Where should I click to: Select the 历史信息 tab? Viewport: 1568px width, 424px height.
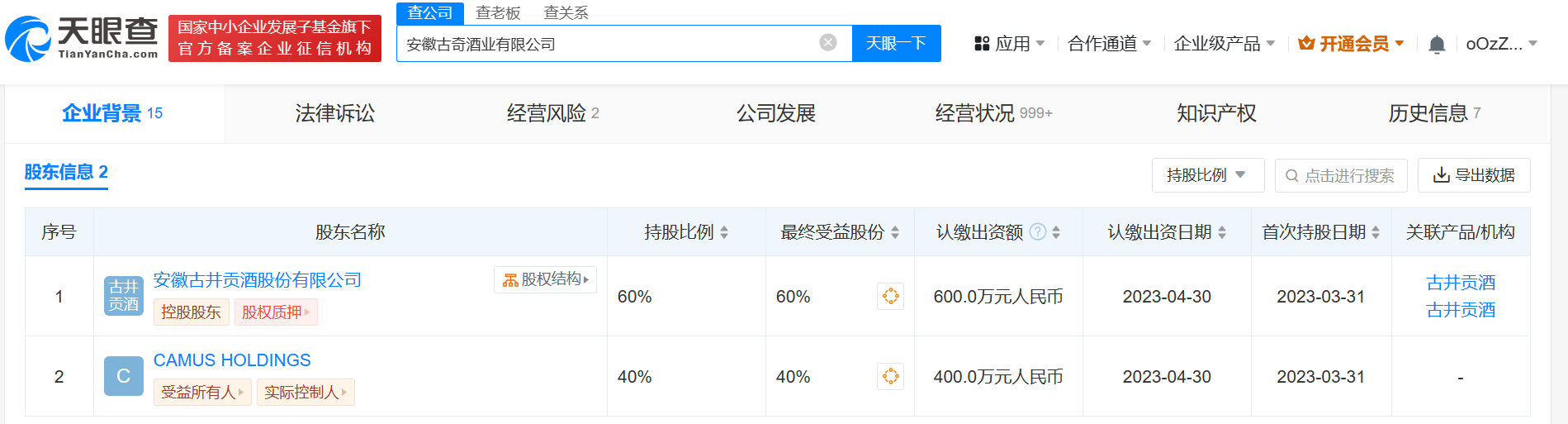(x=1435, y=113)
